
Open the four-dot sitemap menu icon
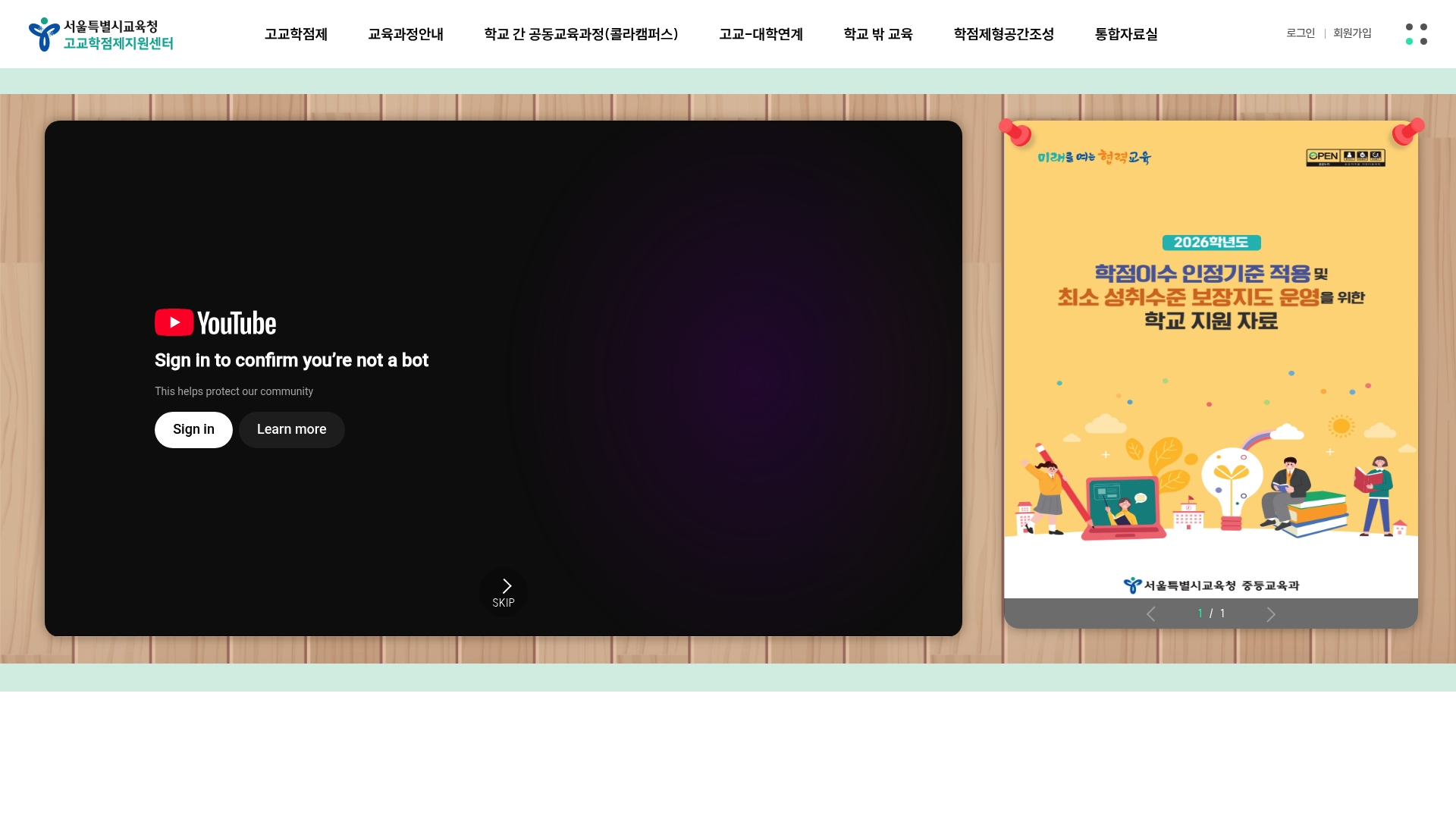tap(1416, 34)
